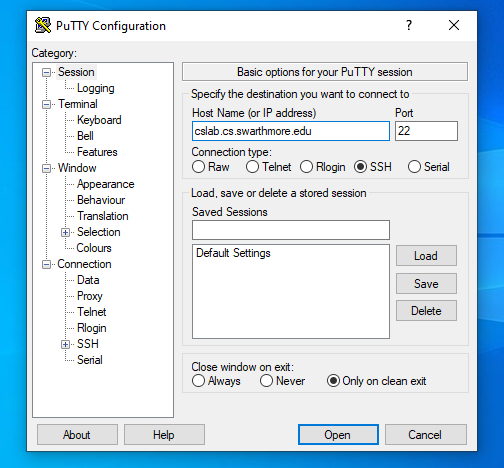Screen dimensions: 504x468
Task: Open the Logging category
Action: [x=96, y=88]
